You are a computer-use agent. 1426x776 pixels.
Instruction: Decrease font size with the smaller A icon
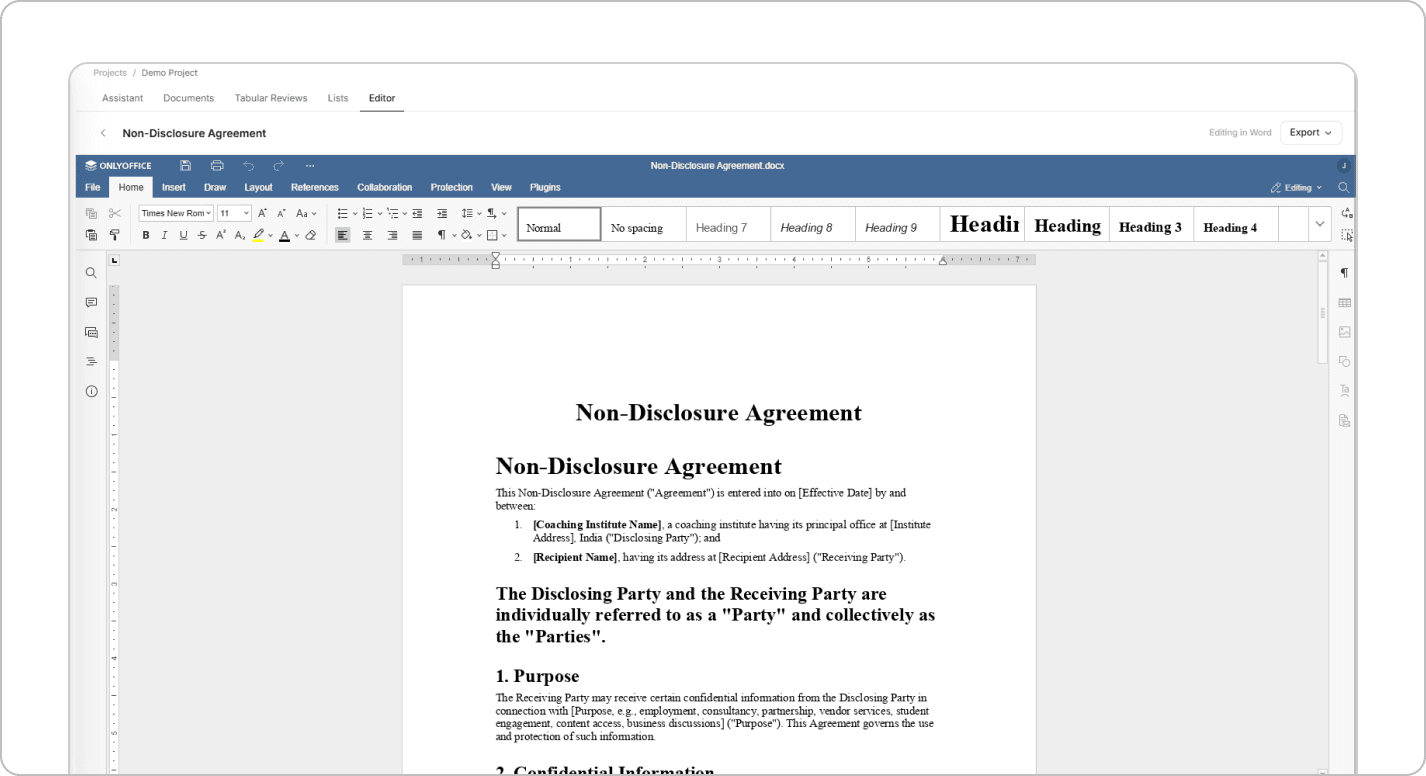pyautogui.click(x=282, y=213)
